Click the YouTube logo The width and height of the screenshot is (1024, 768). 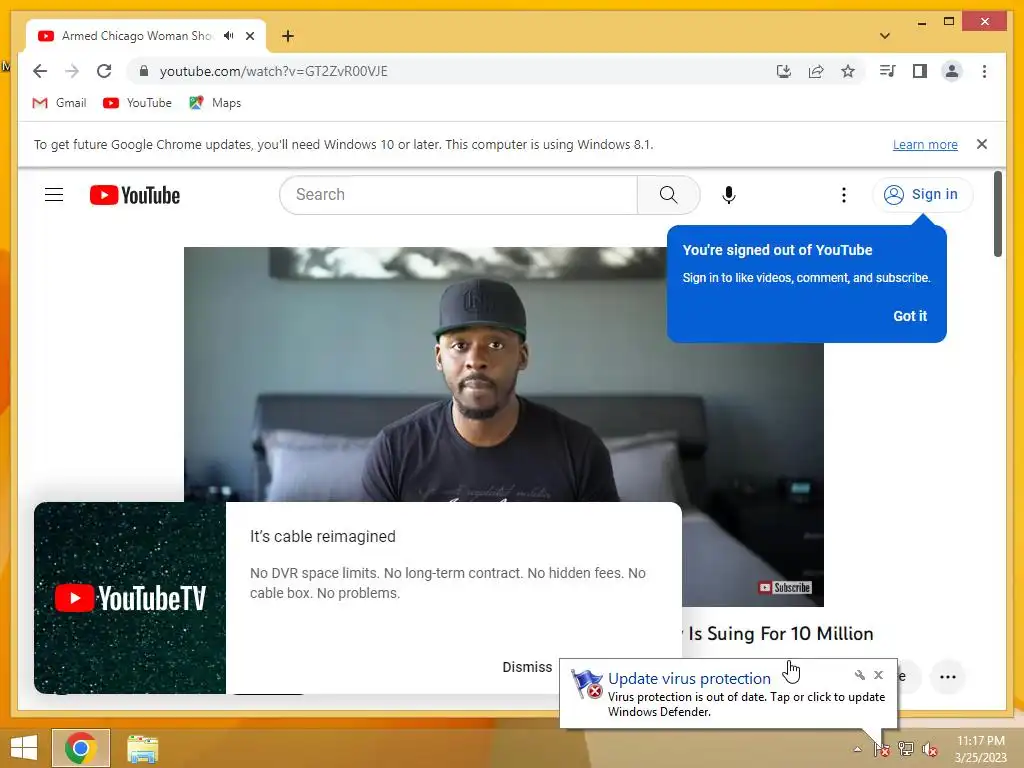[x=135, y=195]
